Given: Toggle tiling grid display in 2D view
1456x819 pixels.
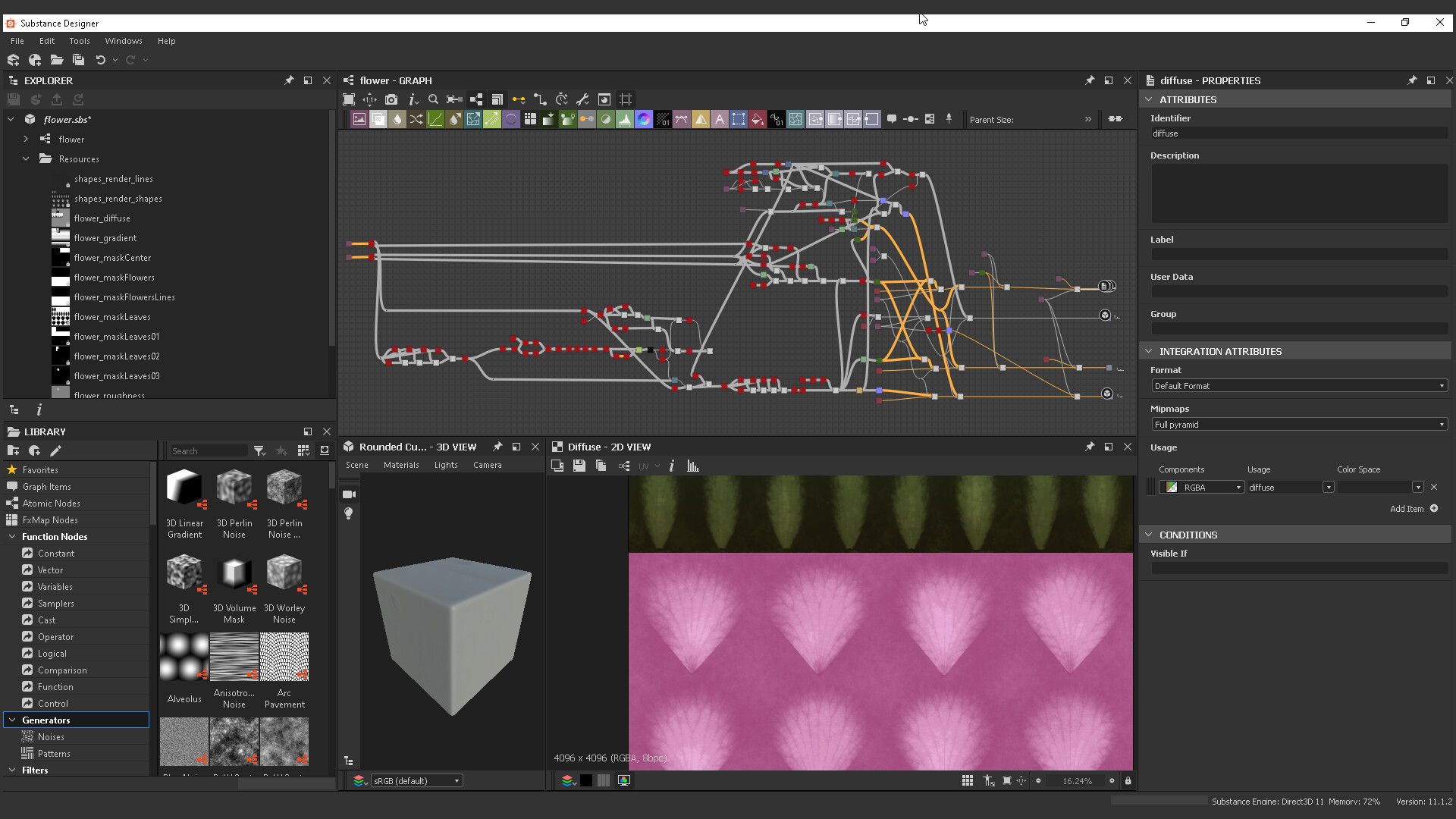Looking at the screenshot, I should tap(968, 780).
